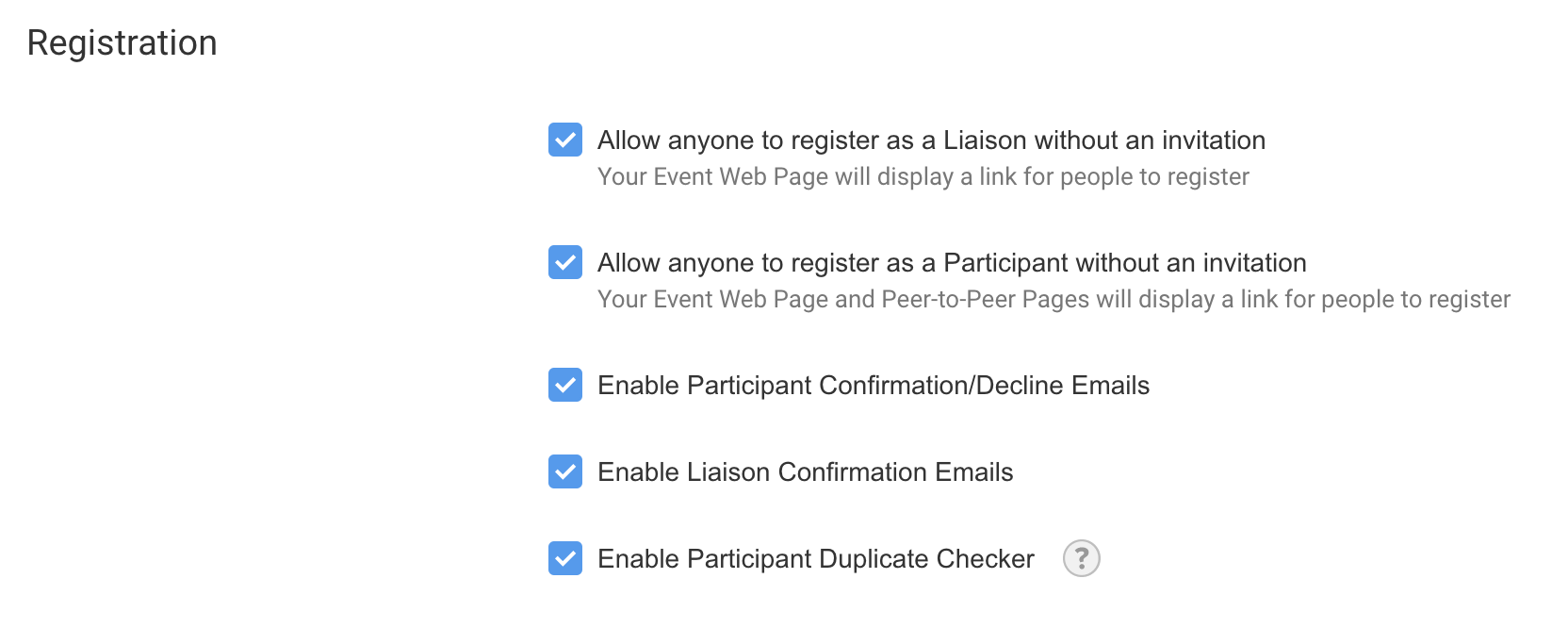Switch off the participant duplicate checking box
The height and width of the screenshot is (628, 1568).
tap(565, 559)
